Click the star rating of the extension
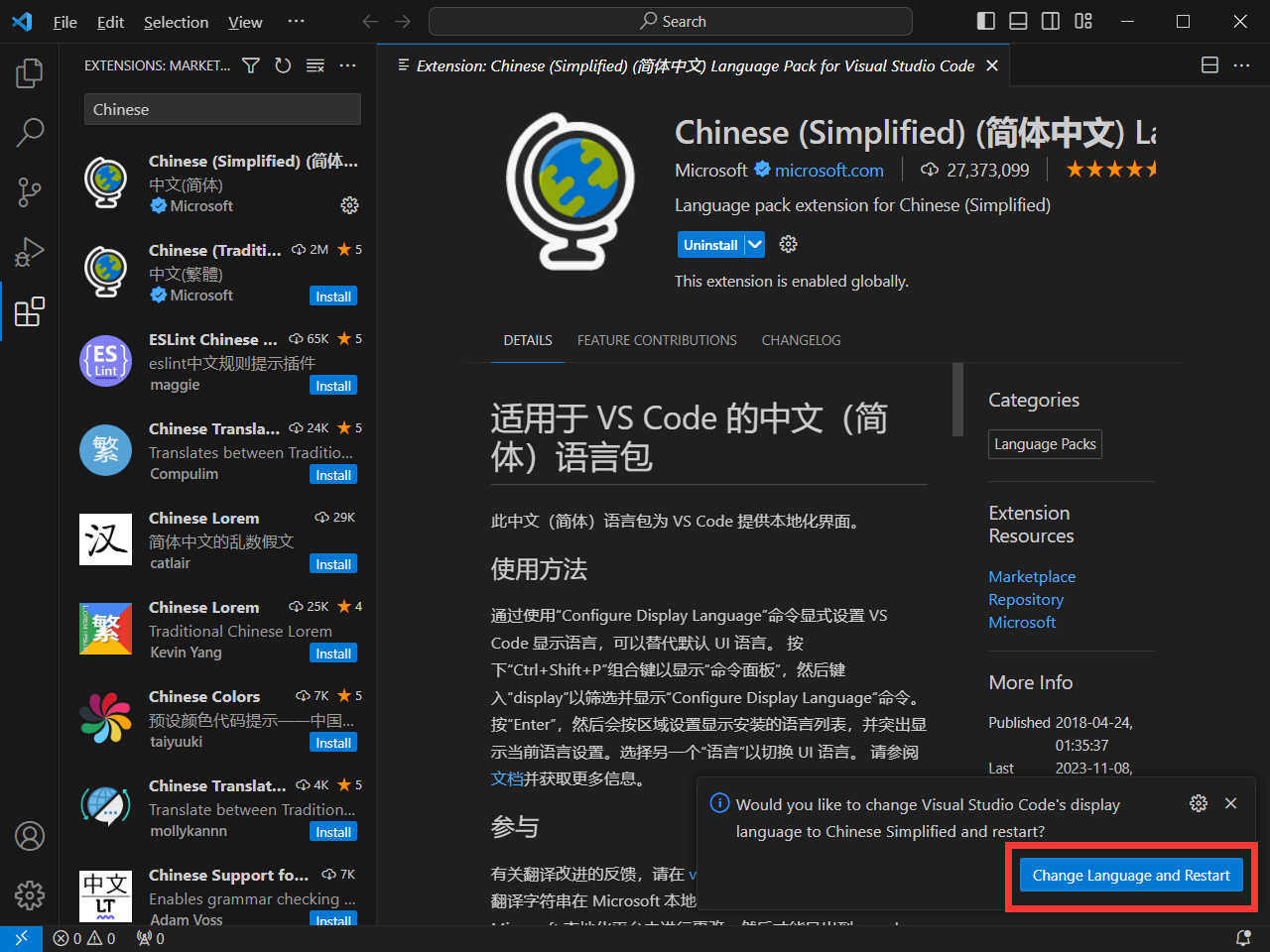Image resolution: width=1270 pixels, height=952 pixels. pyautogui.click(x=1111, y=170)
